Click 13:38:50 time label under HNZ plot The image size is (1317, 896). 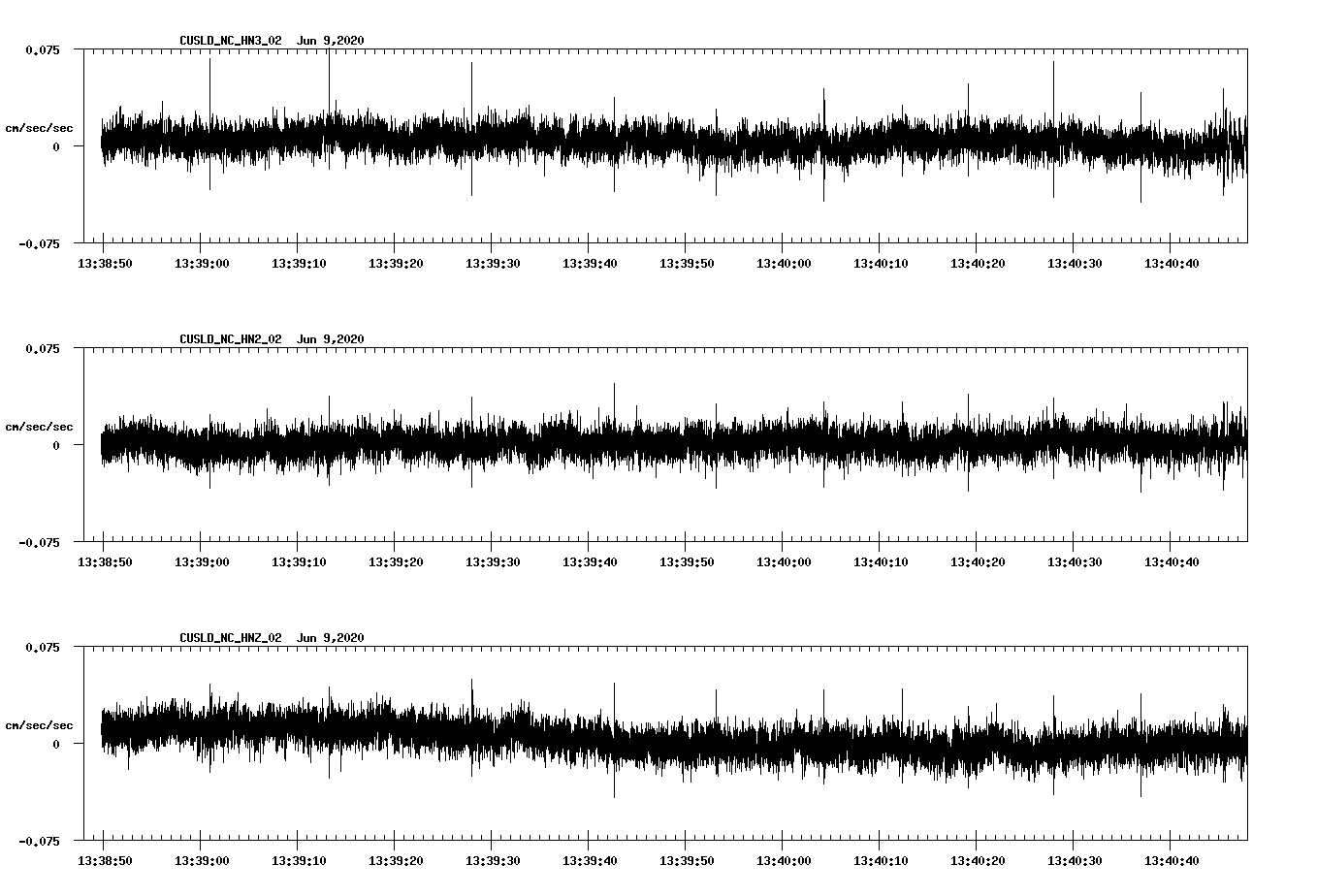(x=104, y=861)
